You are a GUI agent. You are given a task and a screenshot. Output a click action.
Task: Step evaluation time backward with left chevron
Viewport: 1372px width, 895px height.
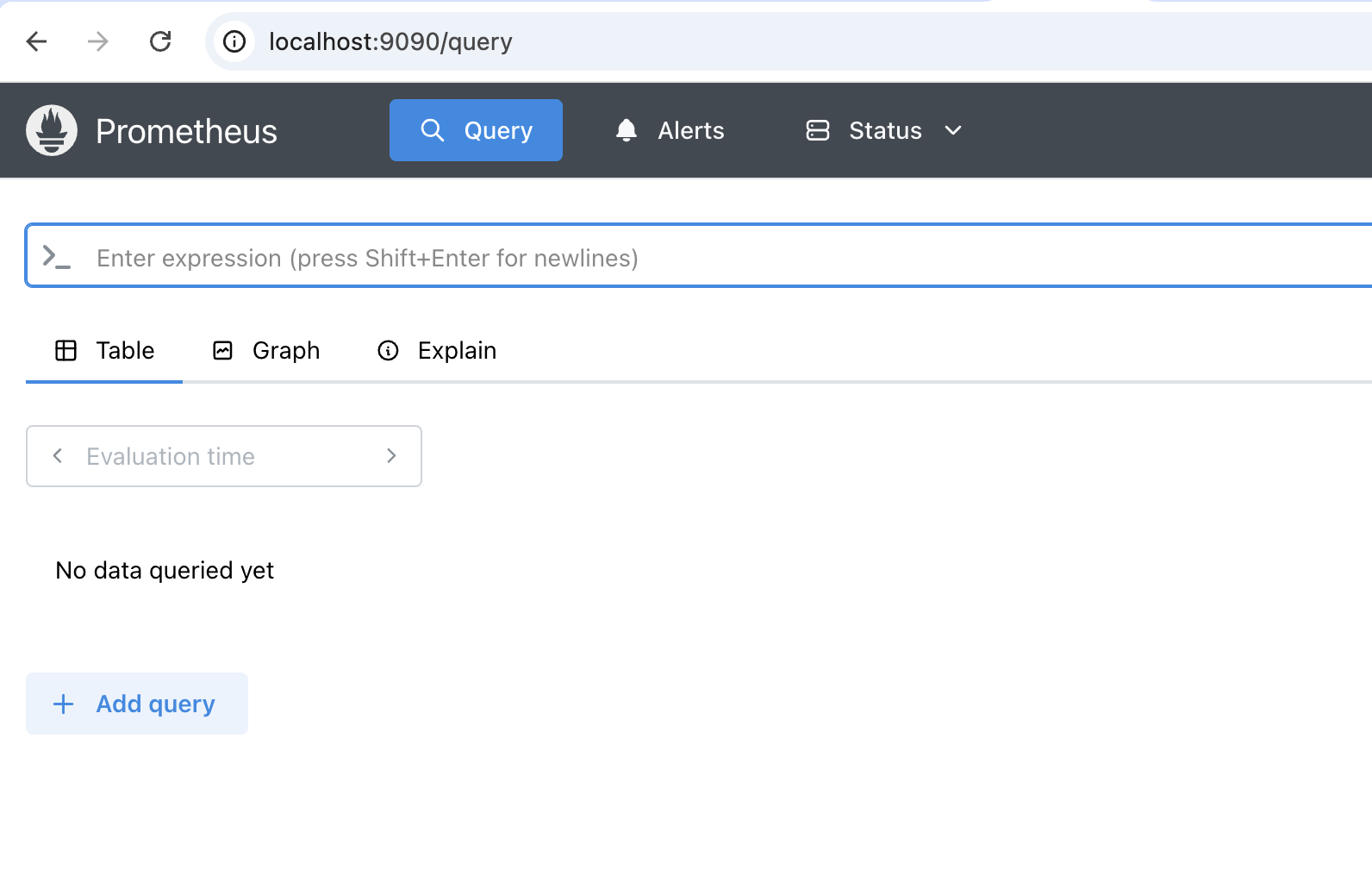coord(58,456)
